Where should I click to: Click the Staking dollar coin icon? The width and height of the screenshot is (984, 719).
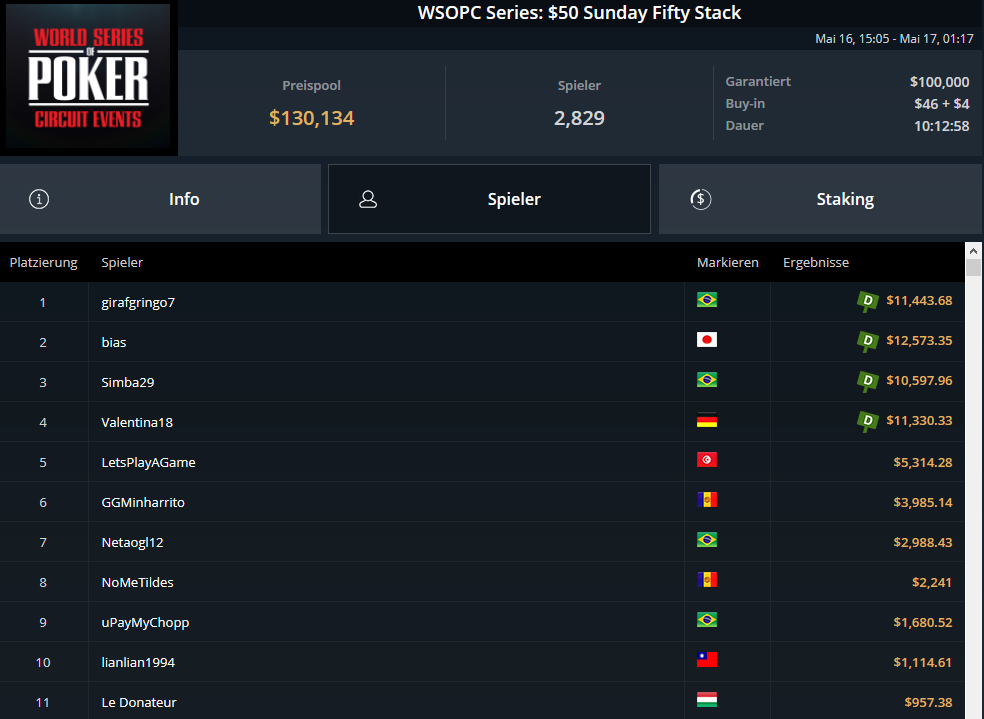point(700,200)
